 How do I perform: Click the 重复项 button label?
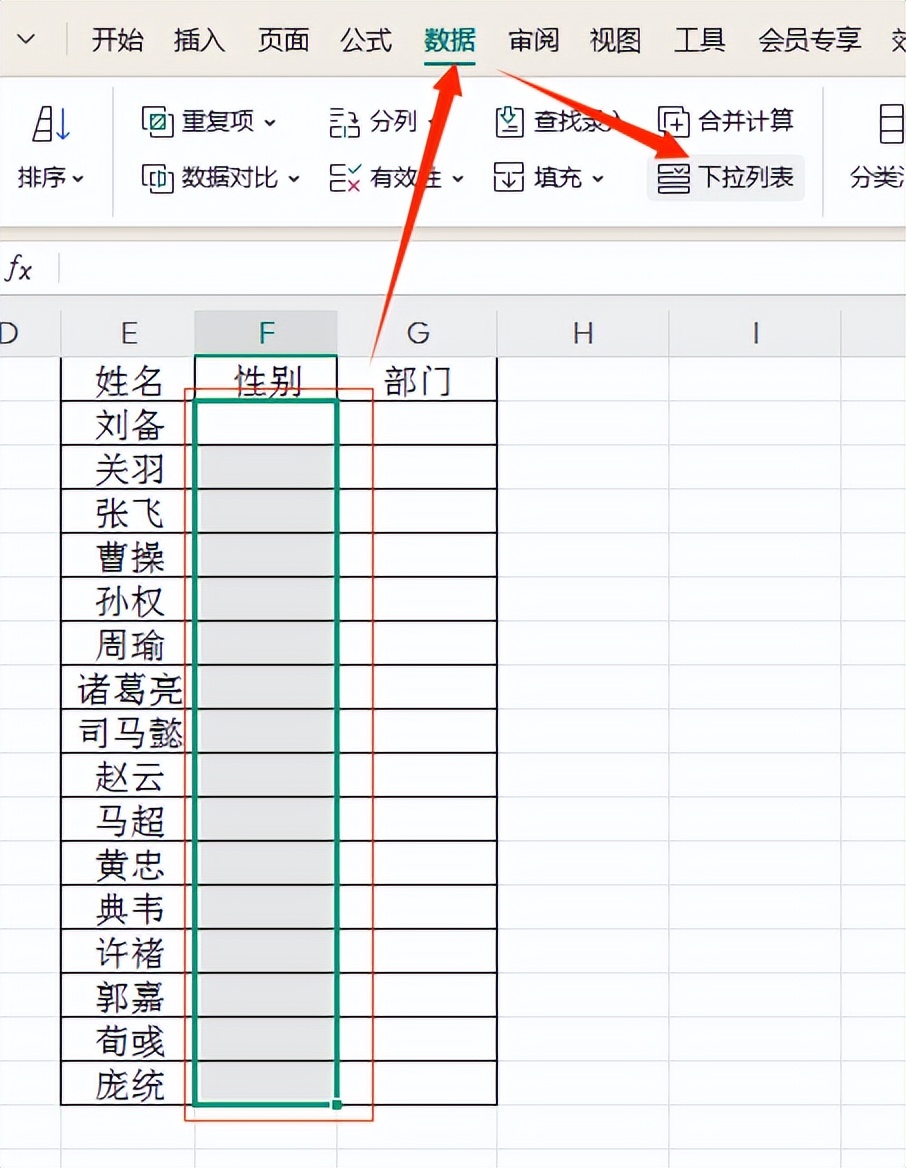(x=218, y=121)
